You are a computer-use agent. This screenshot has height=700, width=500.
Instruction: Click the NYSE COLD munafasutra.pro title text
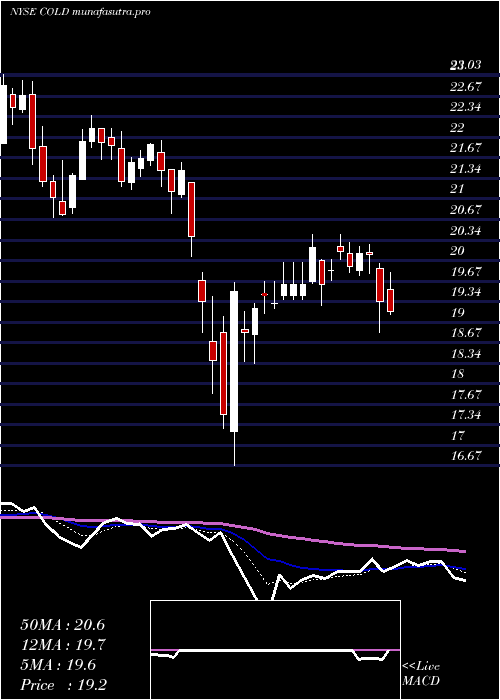click(80, 12)
